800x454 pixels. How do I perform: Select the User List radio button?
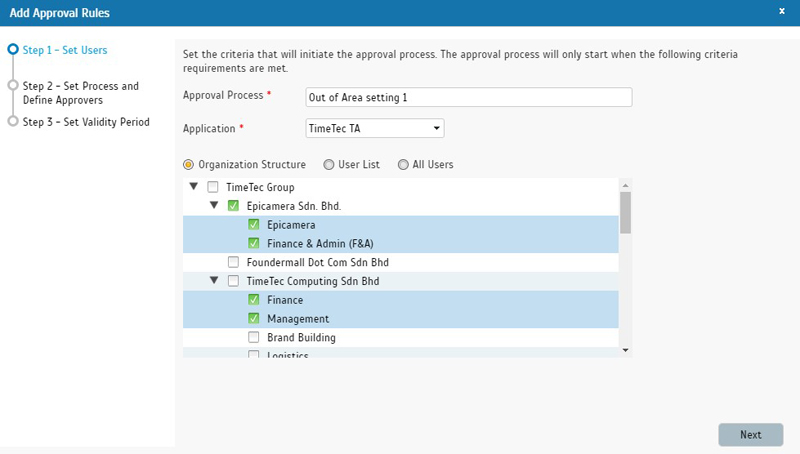[329, 164]
